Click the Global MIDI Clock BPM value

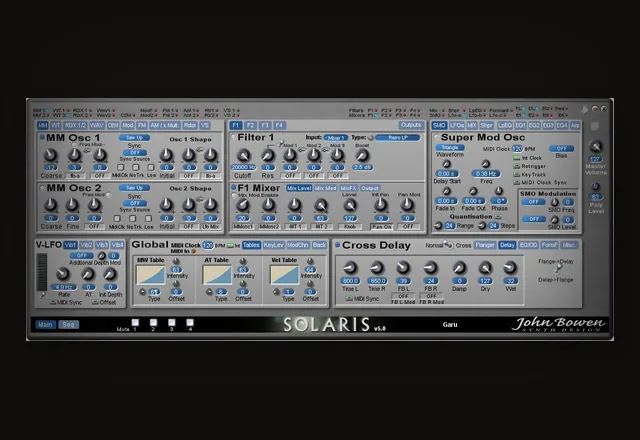[x=208, y=245]
